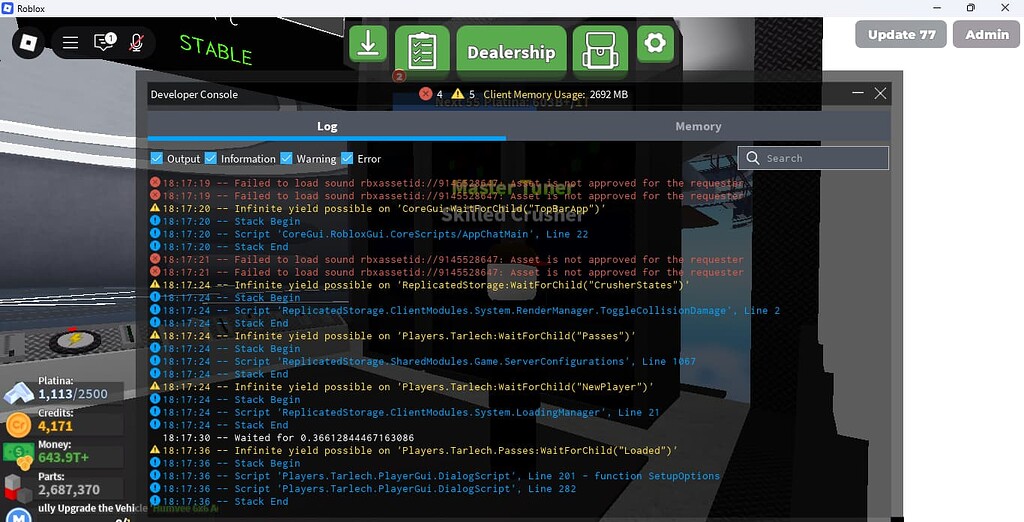Screen dimensions: 1024x522
Task: Click the Update 77 button
Action: pos(901,35)
